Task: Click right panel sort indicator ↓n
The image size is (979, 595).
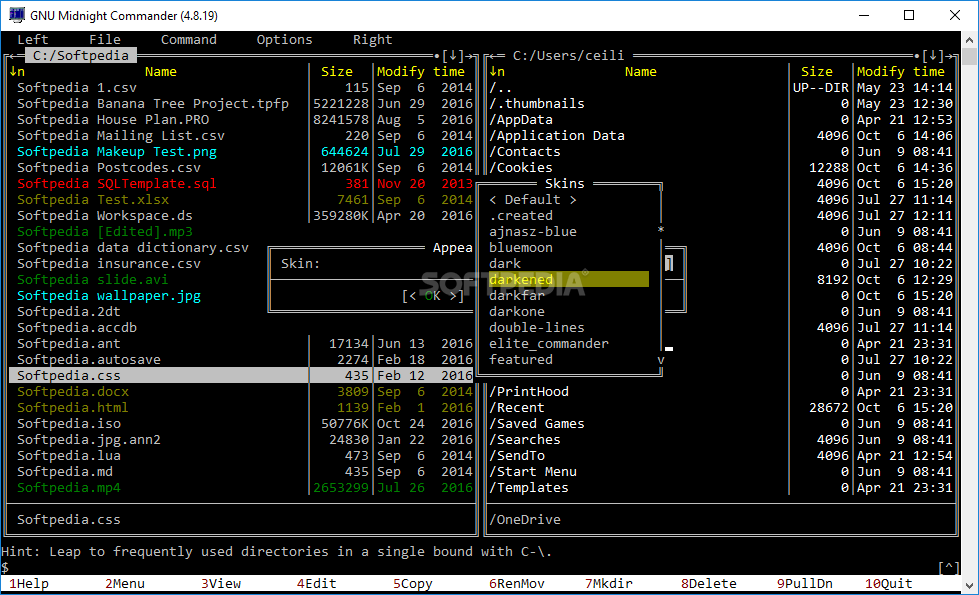Action: pos(497,72)
